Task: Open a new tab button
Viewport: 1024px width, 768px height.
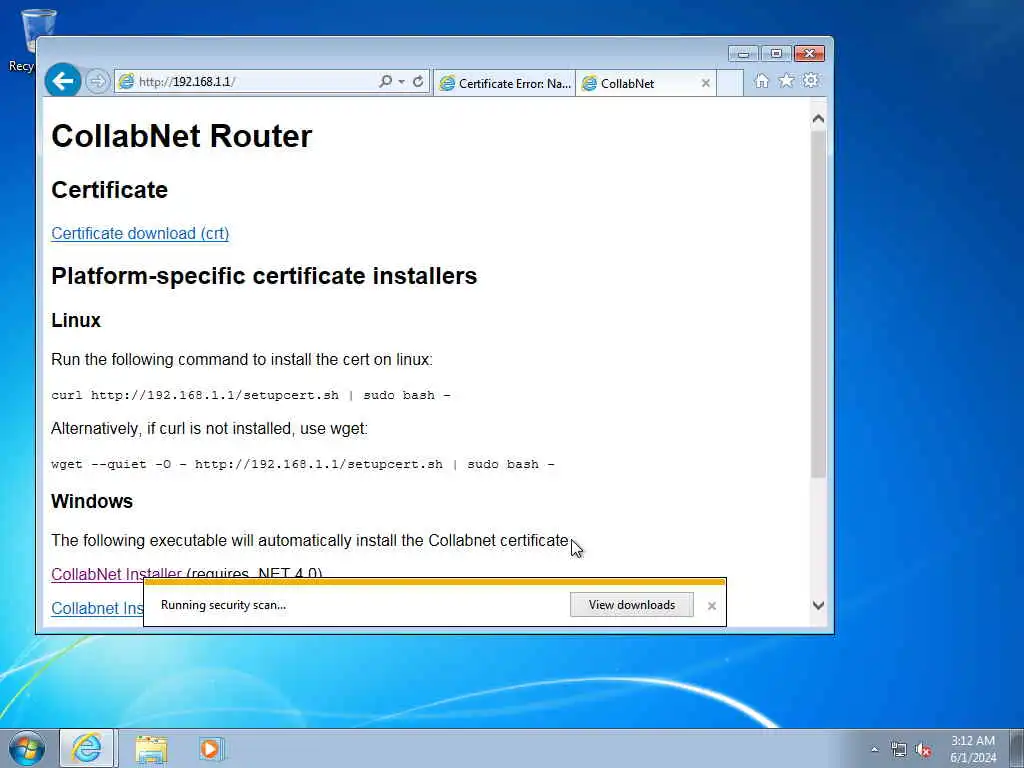Action: pos(730,84)
